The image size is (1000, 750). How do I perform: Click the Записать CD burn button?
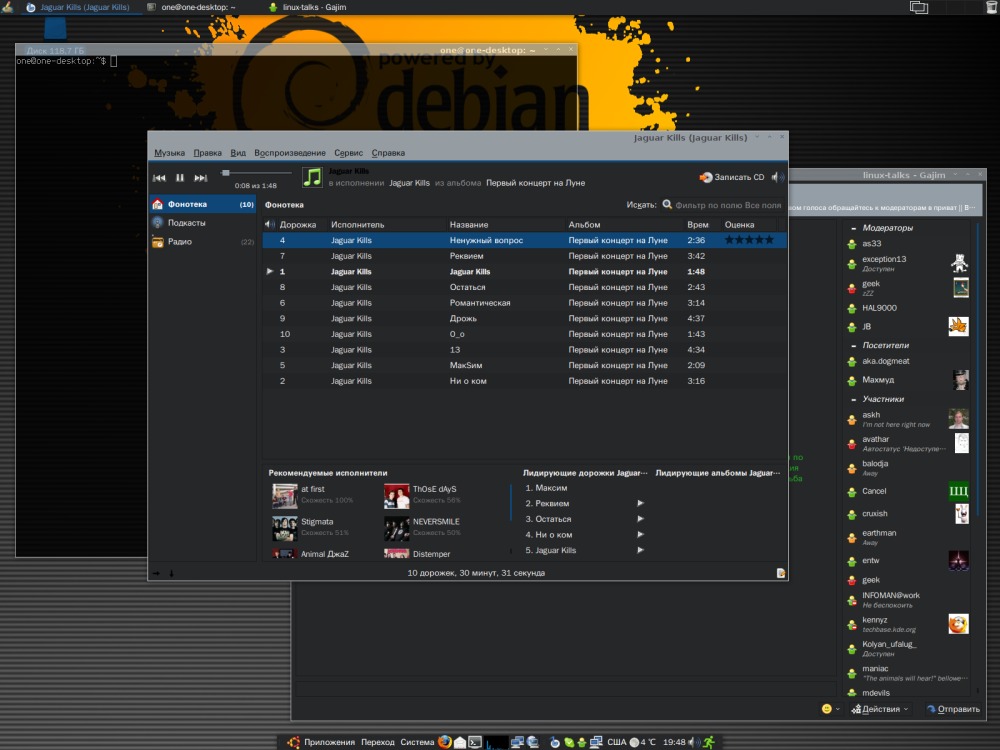(732, 177)
